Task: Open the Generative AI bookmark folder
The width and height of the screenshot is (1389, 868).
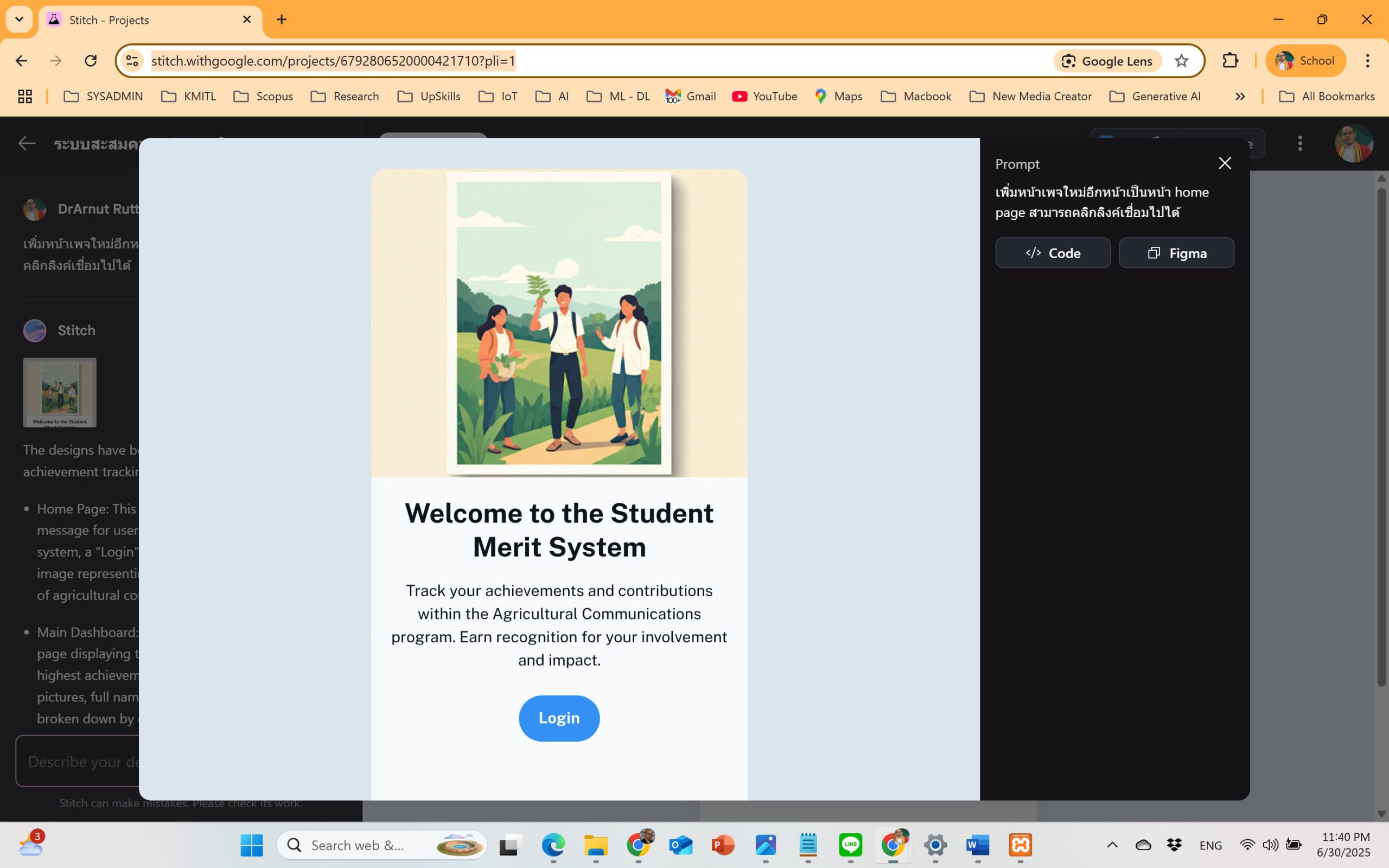Action: (1155, 97)
